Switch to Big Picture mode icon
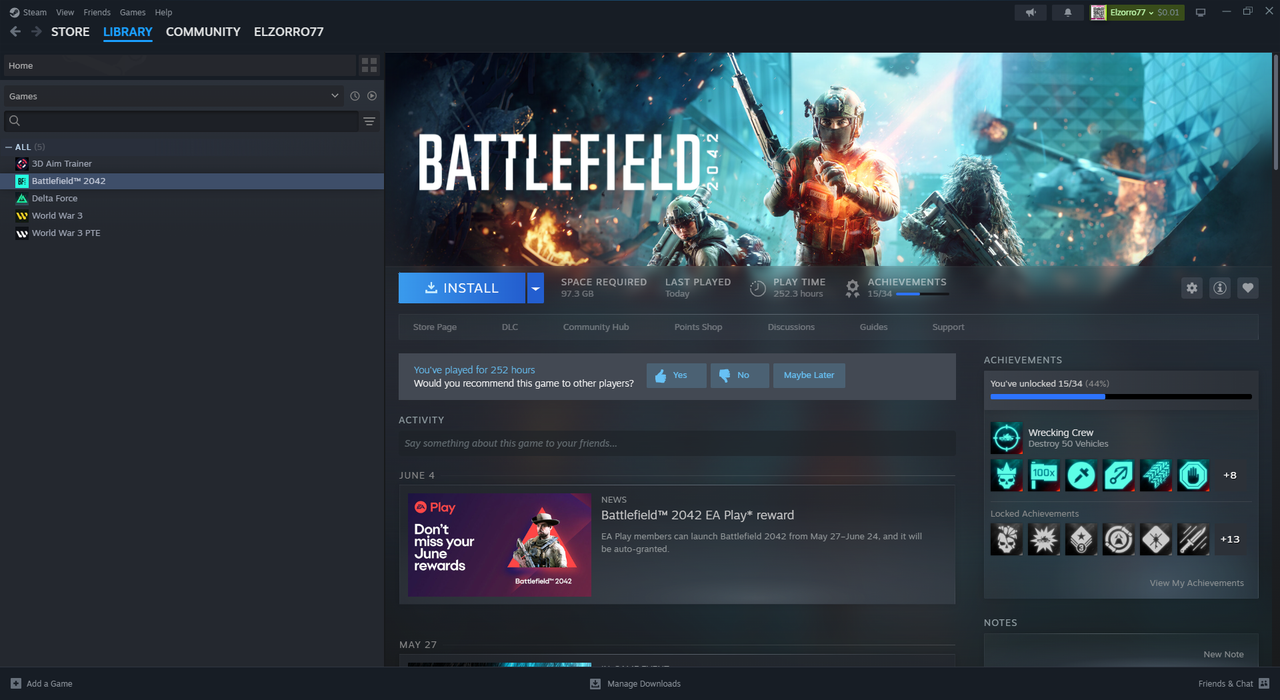Viewport: 1280px width, 700px height. click(x=1201, y=12)
